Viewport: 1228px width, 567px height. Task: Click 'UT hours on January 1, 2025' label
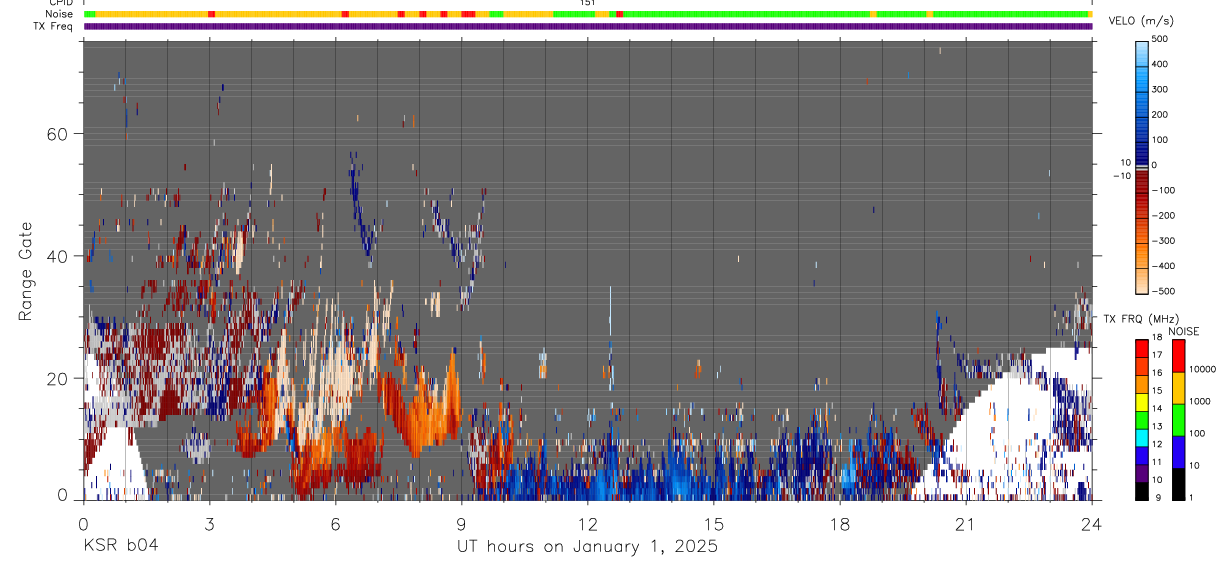point(587,547)
